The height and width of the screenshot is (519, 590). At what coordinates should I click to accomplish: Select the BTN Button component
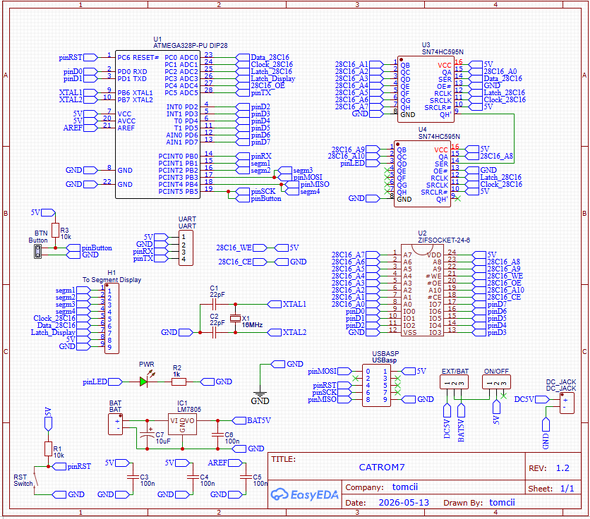(x=38, y=251)
